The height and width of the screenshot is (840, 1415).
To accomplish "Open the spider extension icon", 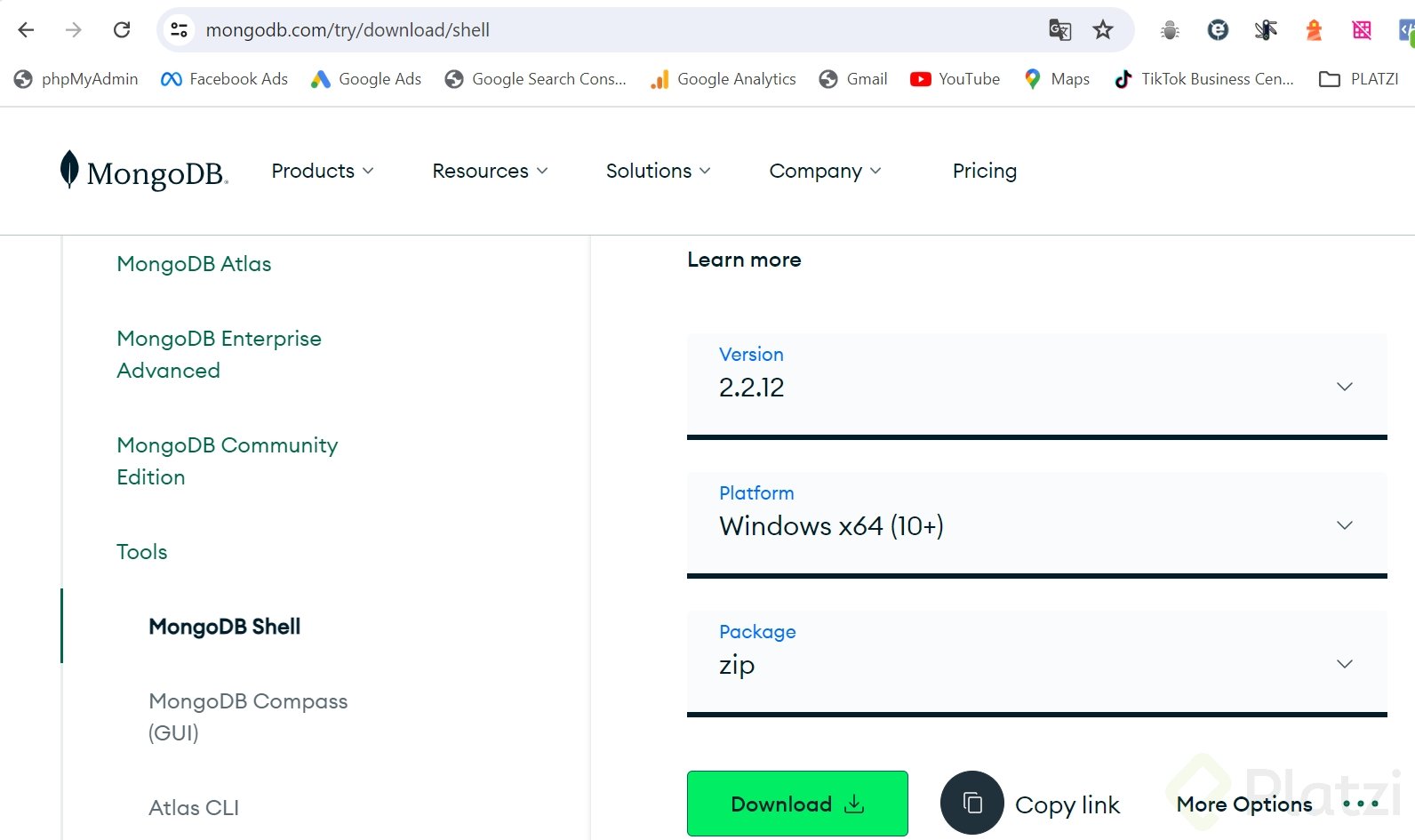I will click(x=1266, y=30).
